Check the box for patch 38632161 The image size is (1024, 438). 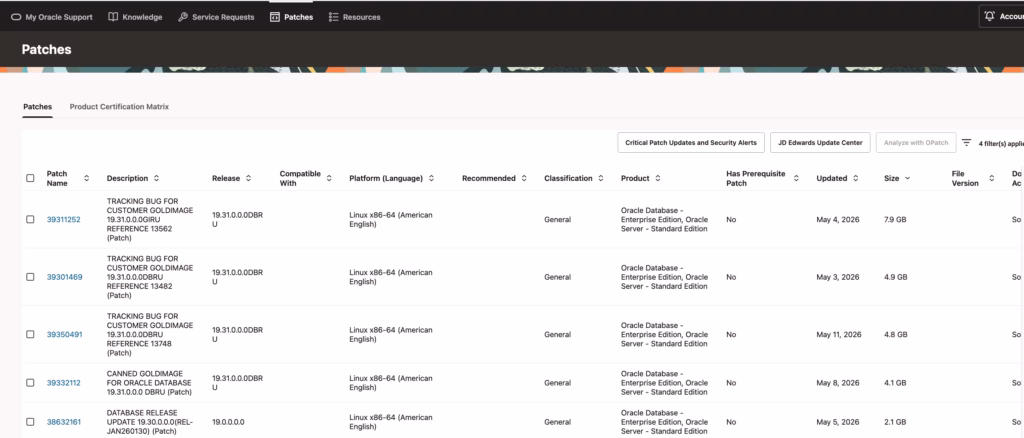(30, 422)
